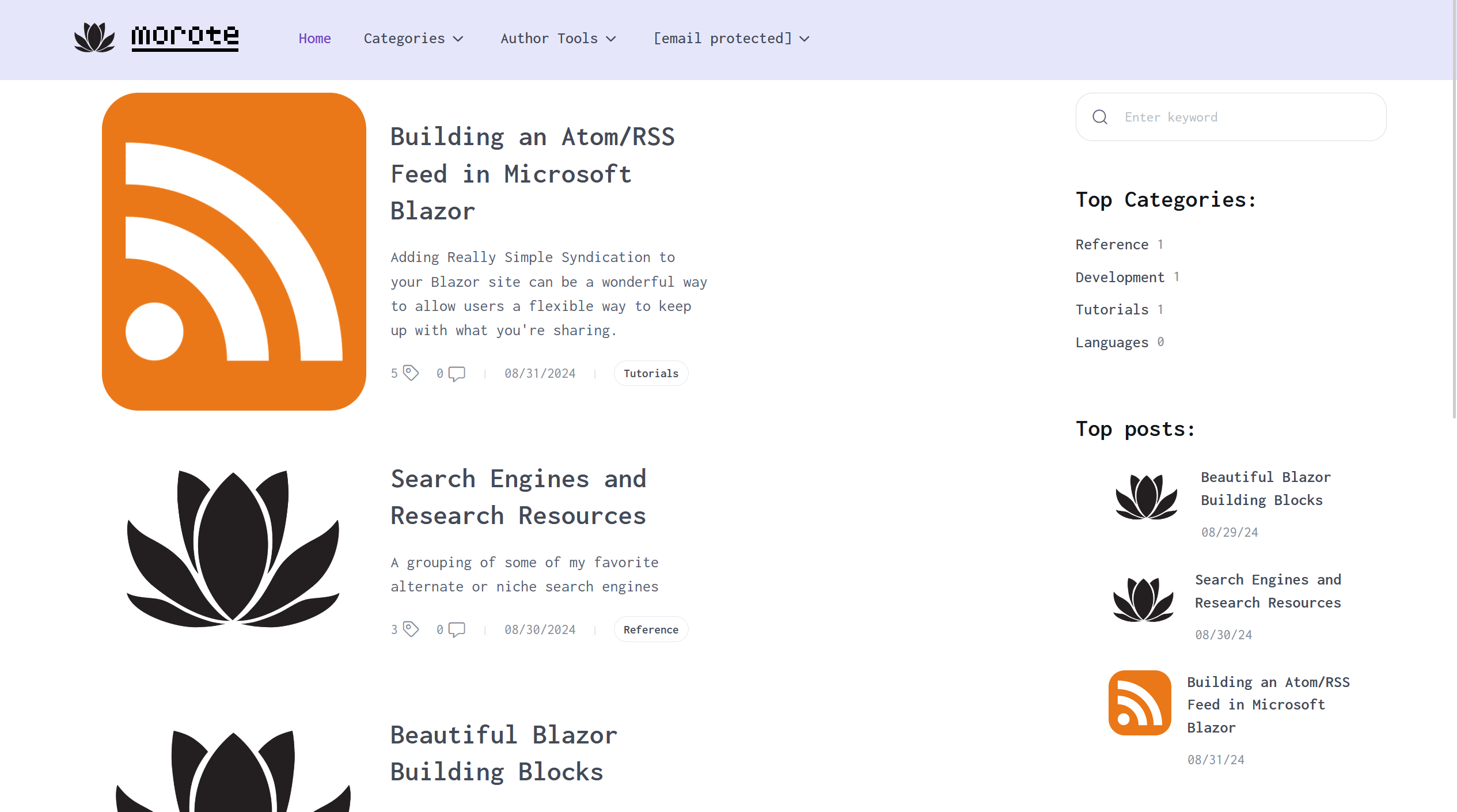Click the 08/31/24 top post date

click(x=1216, y=760)
